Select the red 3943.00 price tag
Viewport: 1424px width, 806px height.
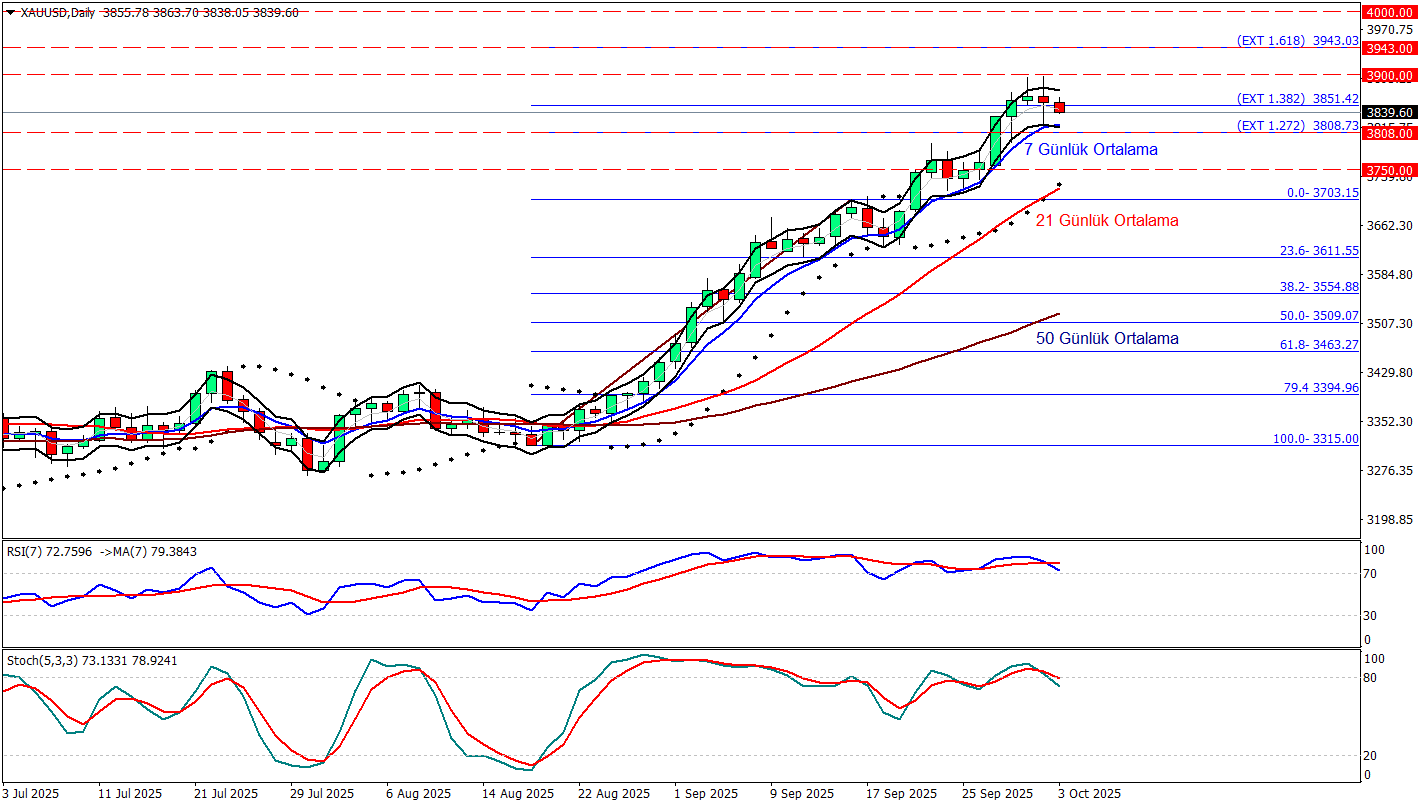pyautogui.click(x=1390, y=48)
